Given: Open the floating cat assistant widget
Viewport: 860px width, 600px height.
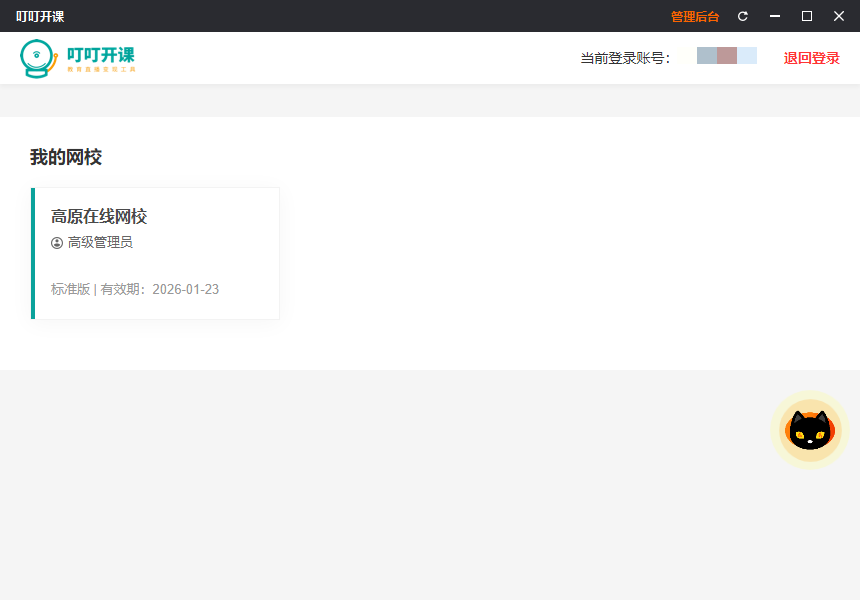Looking at the screenshot, I should pos(809,429).
